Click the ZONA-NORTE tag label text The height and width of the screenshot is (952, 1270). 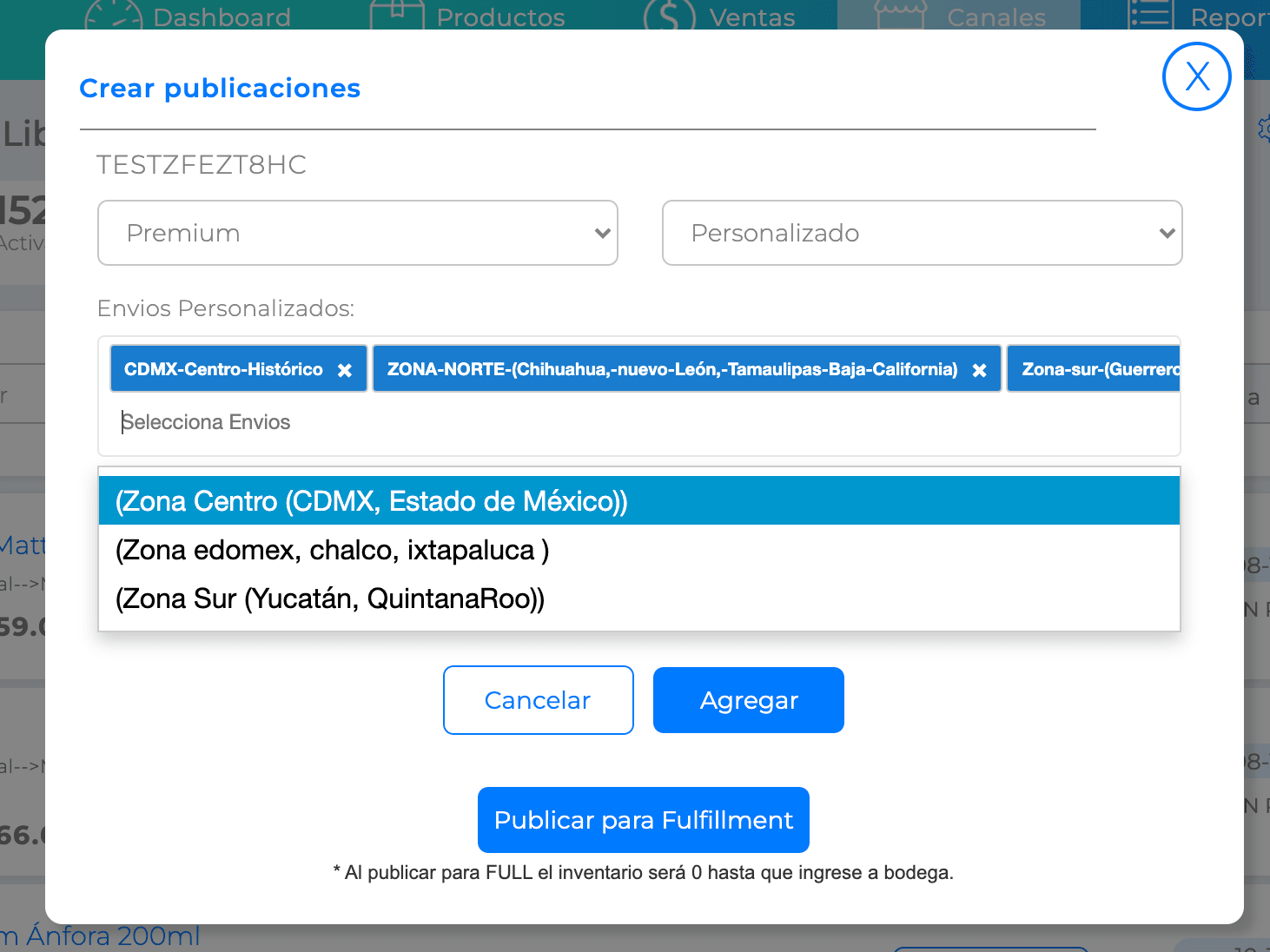(x=672, y=369)
